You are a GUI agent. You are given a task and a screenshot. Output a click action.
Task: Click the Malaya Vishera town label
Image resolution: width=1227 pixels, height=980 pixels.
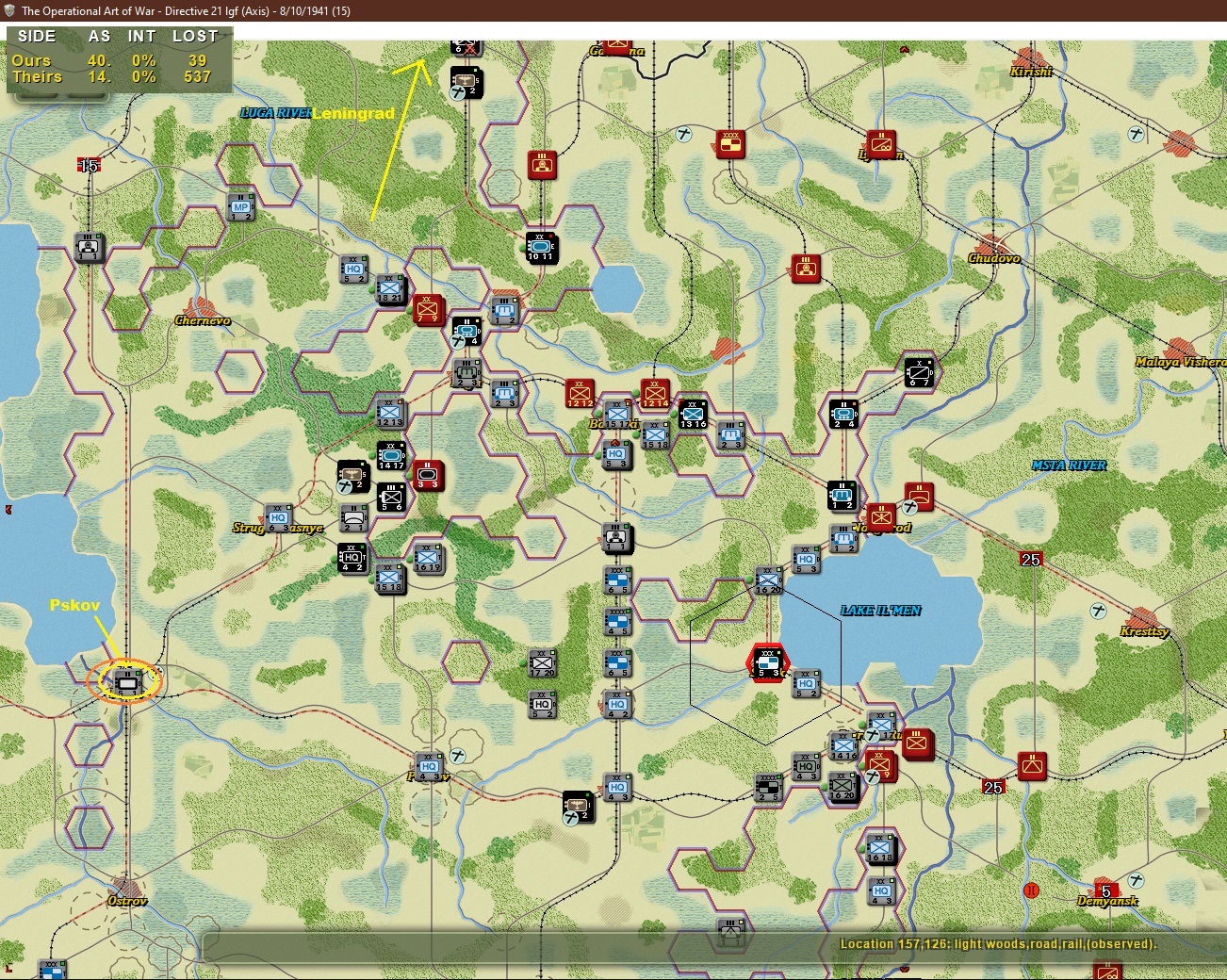(x=1180, y=362)
